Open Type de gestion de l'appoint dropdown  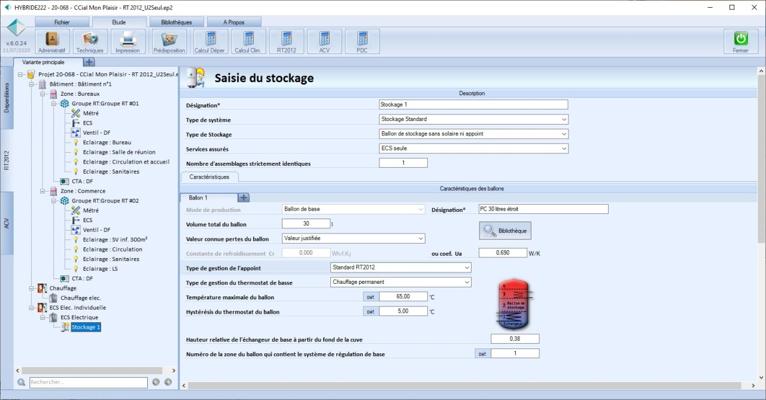tap(400, 268)
